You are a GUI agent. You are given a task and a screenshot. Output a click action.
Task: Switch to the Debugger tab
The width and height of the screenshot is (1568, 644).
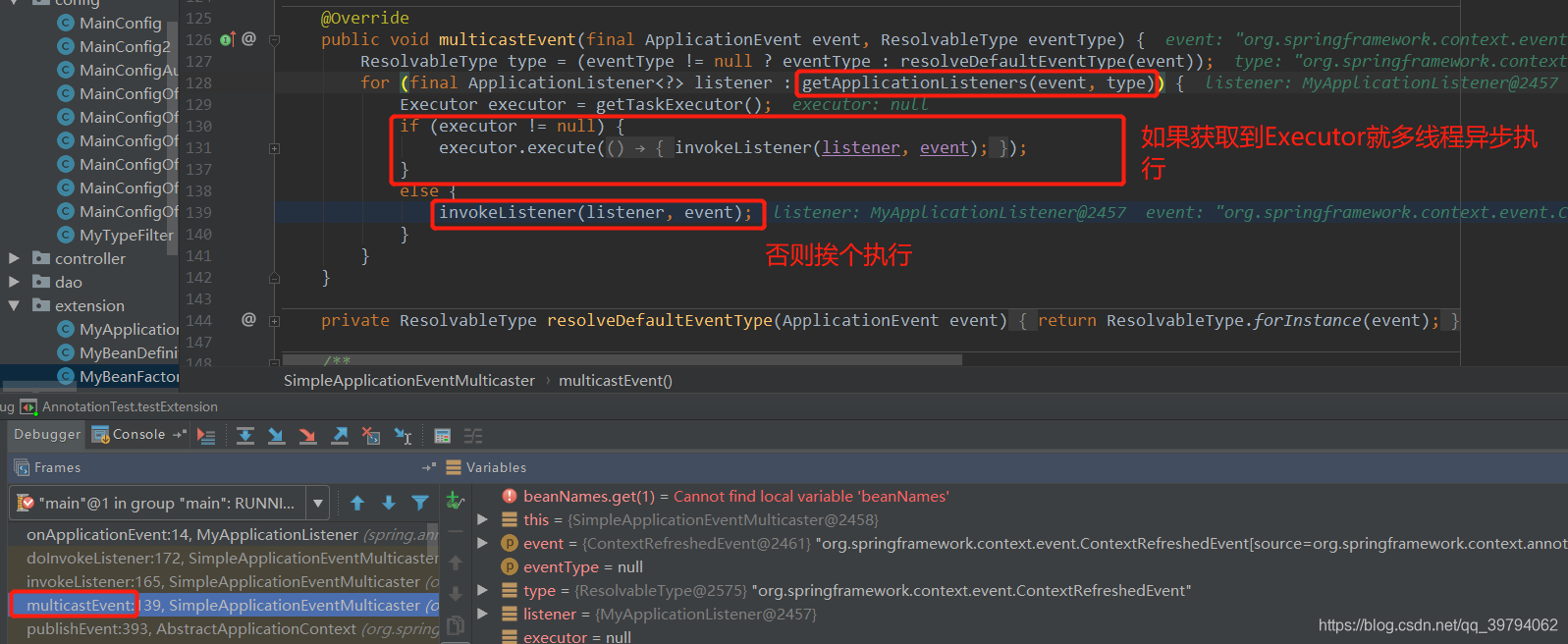[47, 435]
